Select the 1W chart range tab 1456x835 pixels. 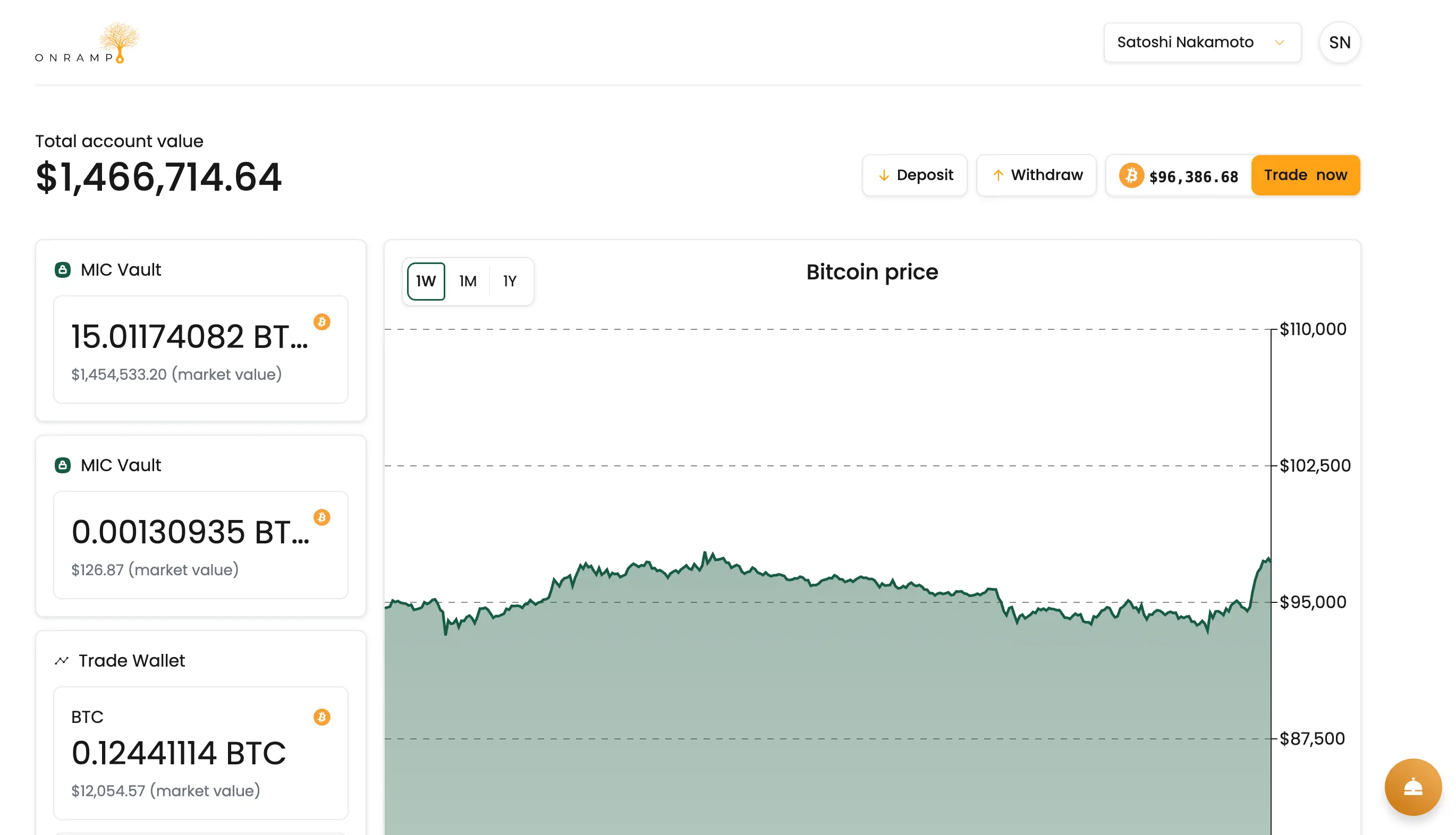426,281
